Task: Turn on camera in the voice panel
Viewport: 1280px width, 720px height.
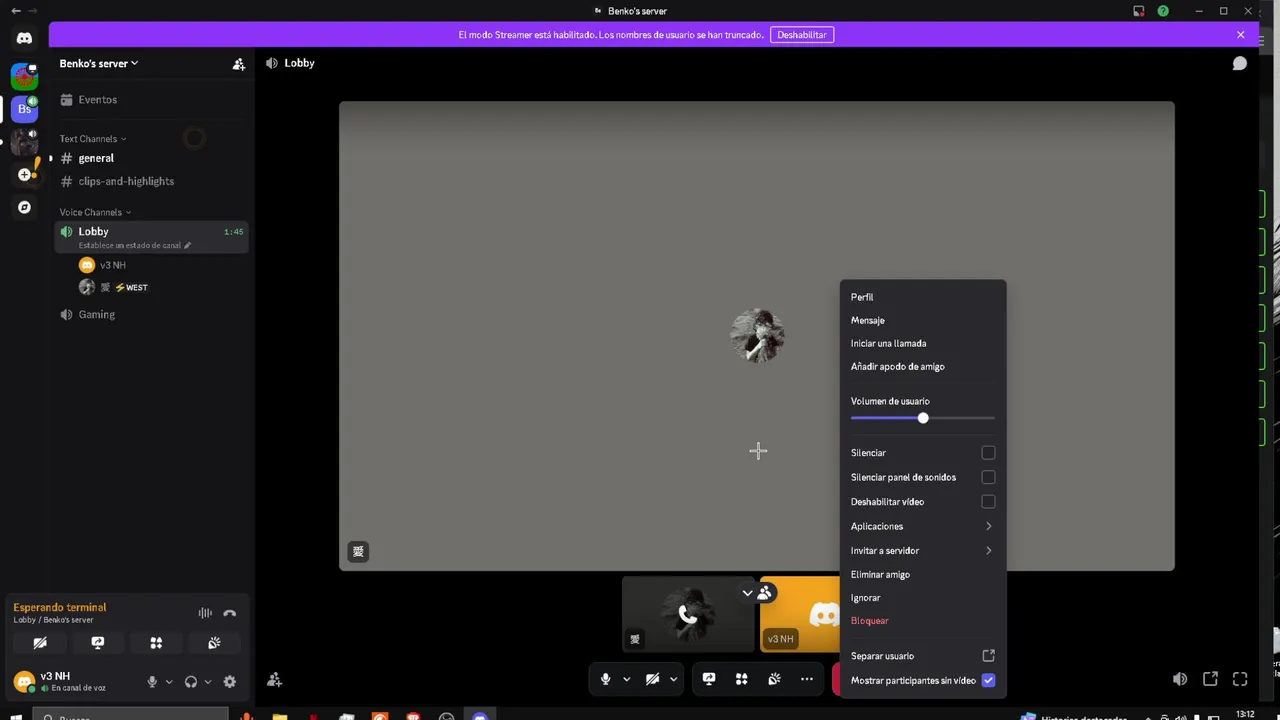Action: point(40,643)
